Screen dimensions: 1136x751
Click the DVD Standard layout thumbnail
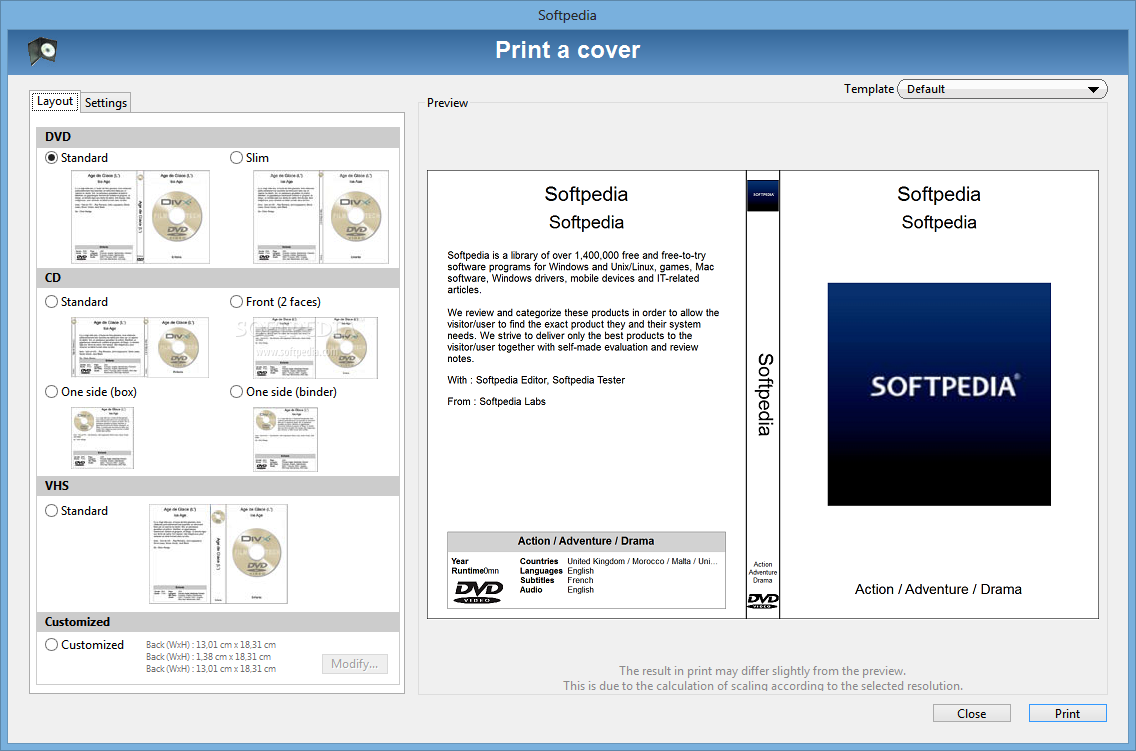141,217
